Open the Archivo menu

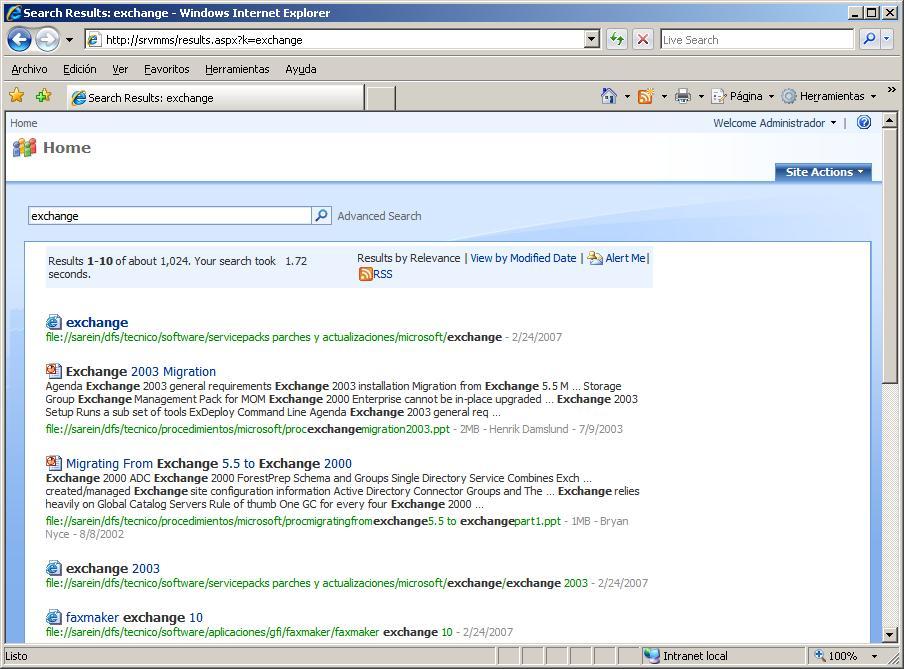[29, 69]
